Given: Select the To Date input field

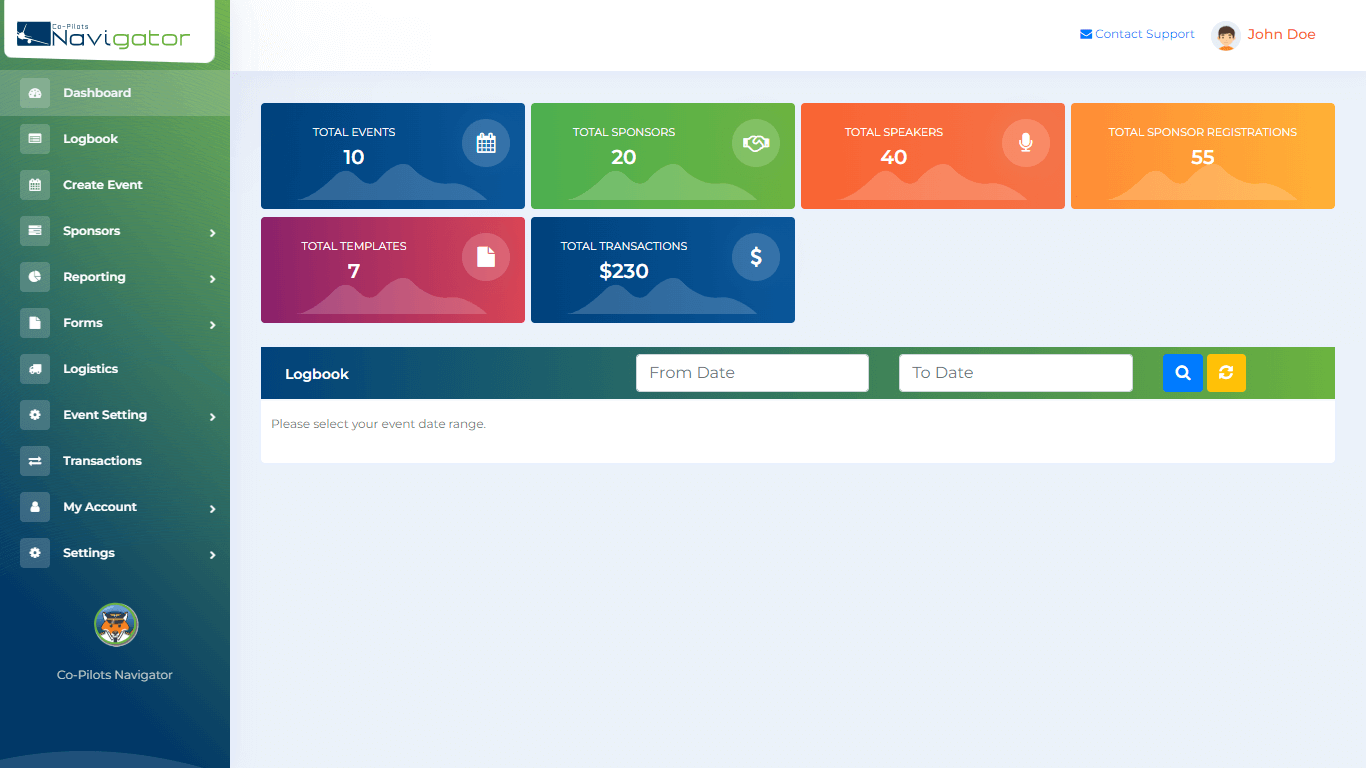Looking at the screenshot, I should (1015, 373).
